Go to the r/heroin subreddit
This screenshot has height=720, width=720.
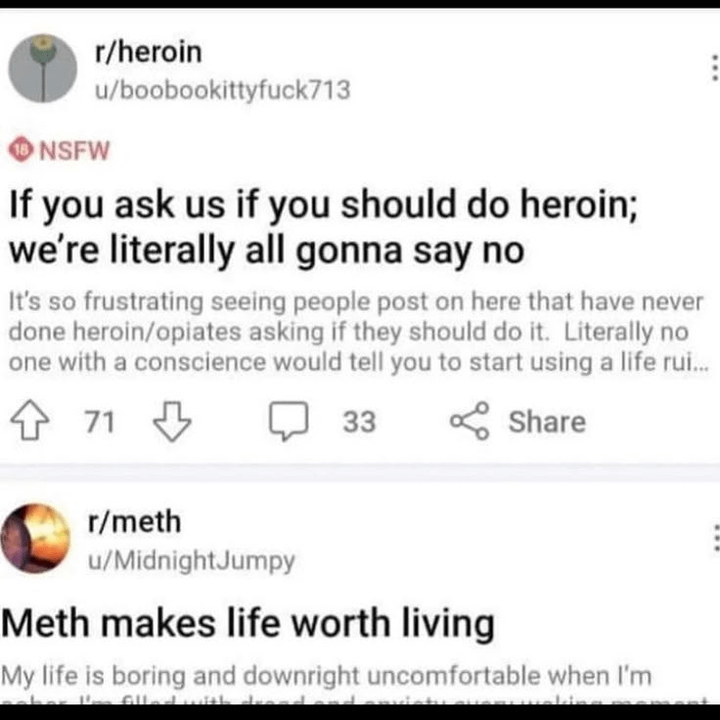coord(147,51)
